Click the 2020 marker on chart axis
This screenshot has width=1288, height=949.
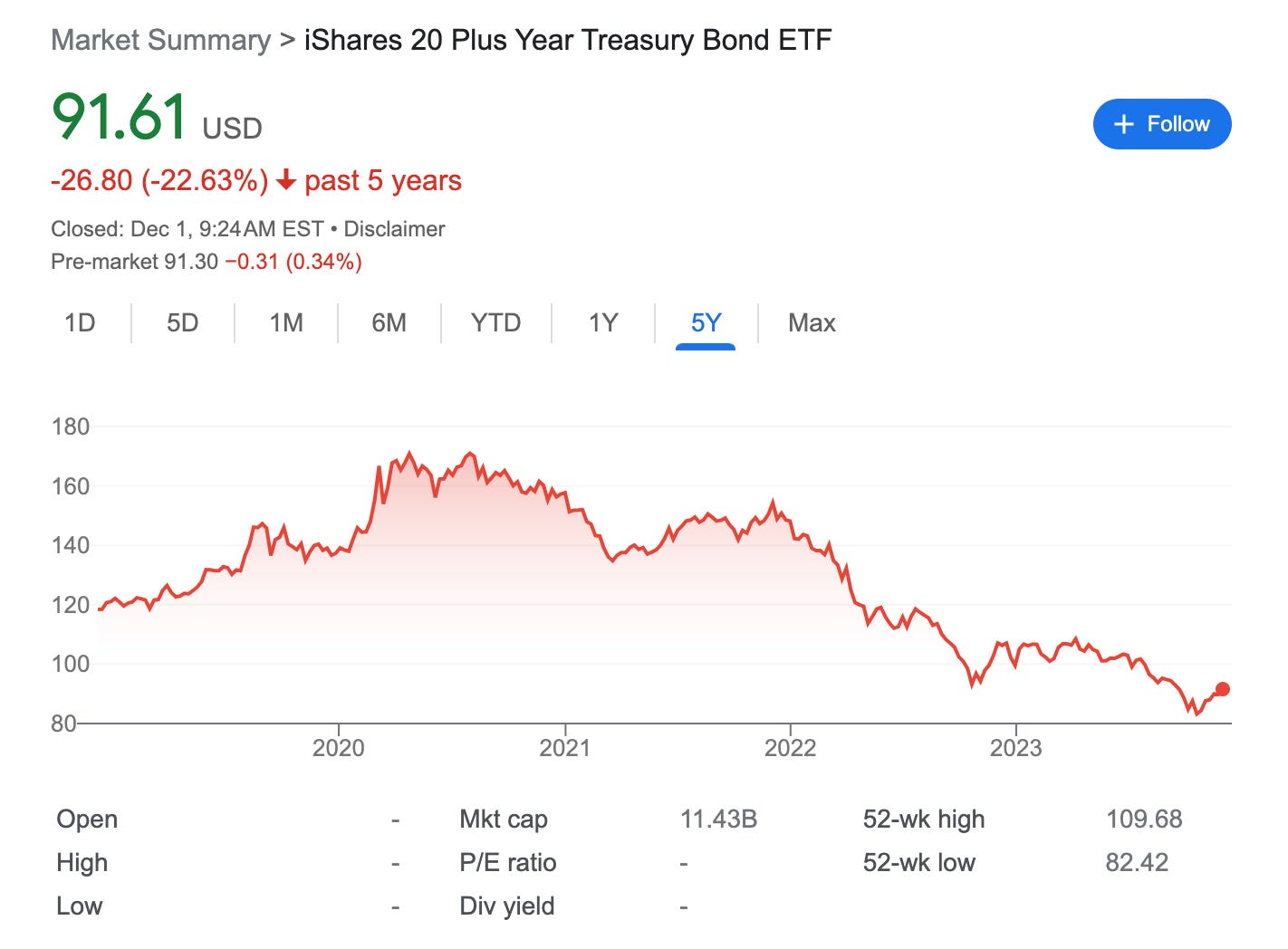pos(339,748)
